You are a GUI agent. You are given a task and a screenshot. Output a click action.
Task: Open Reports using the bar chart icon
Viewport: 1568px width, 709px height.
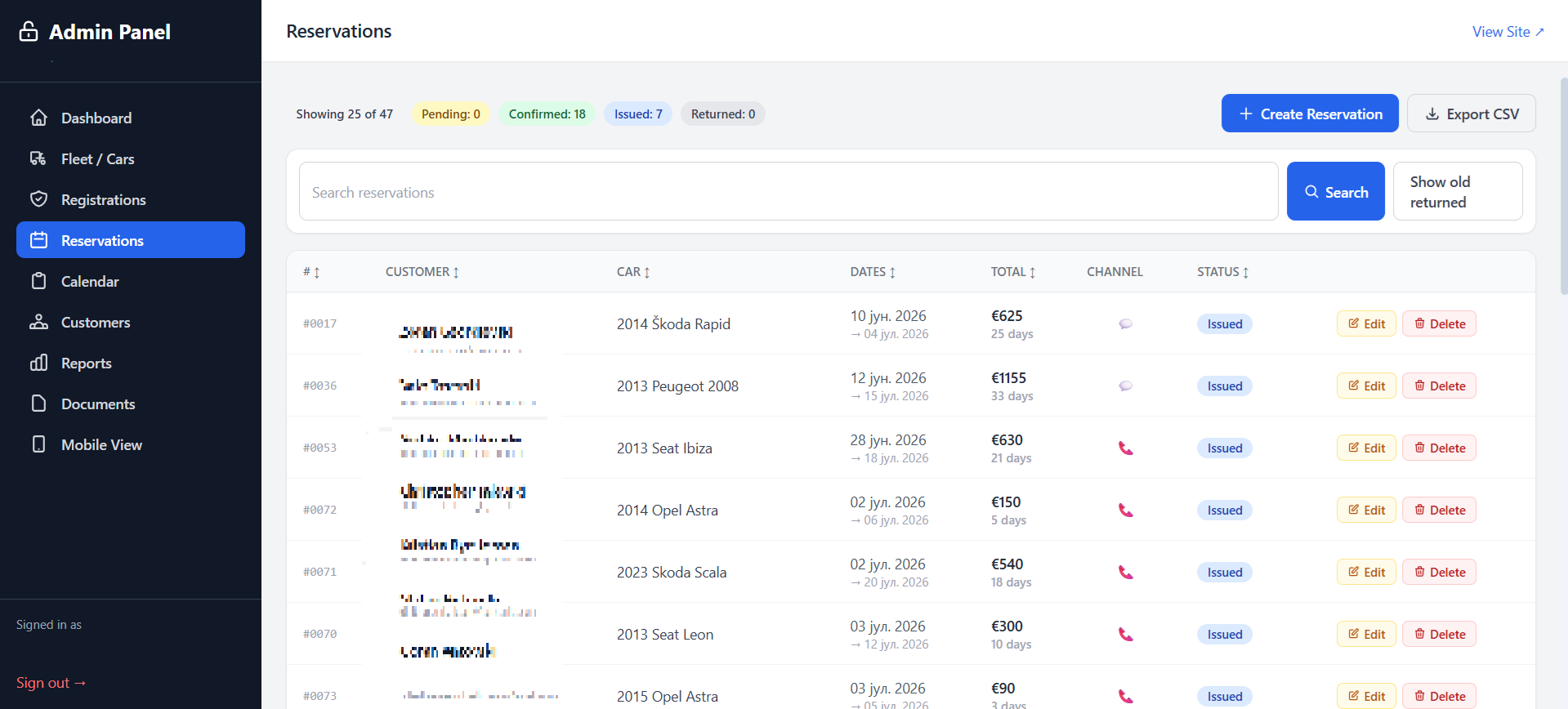[x=38, y=363]
